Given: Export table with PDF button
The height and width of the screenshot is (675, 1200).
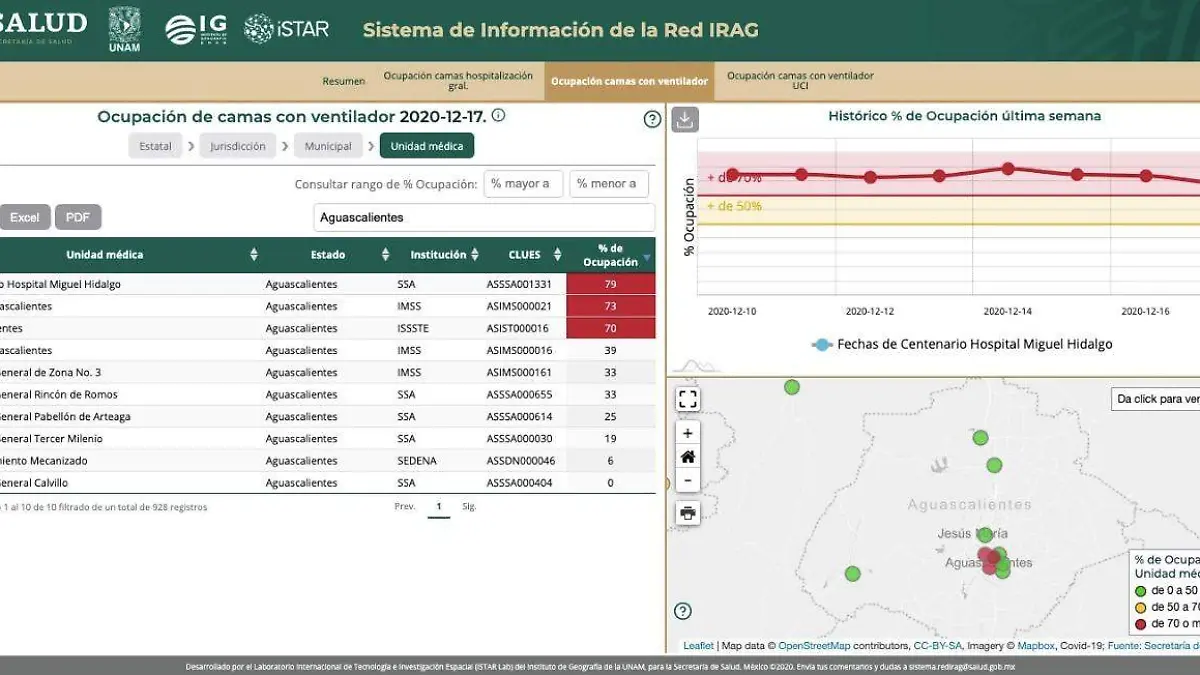Looking at the screenshot, I should click(78, 217).
